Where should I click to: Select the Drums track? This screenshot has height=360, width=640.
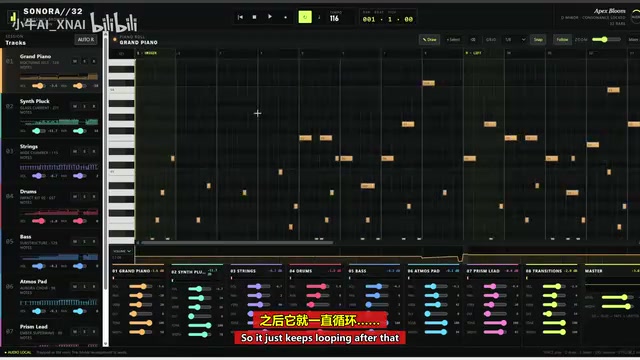(x=51, y=206)
